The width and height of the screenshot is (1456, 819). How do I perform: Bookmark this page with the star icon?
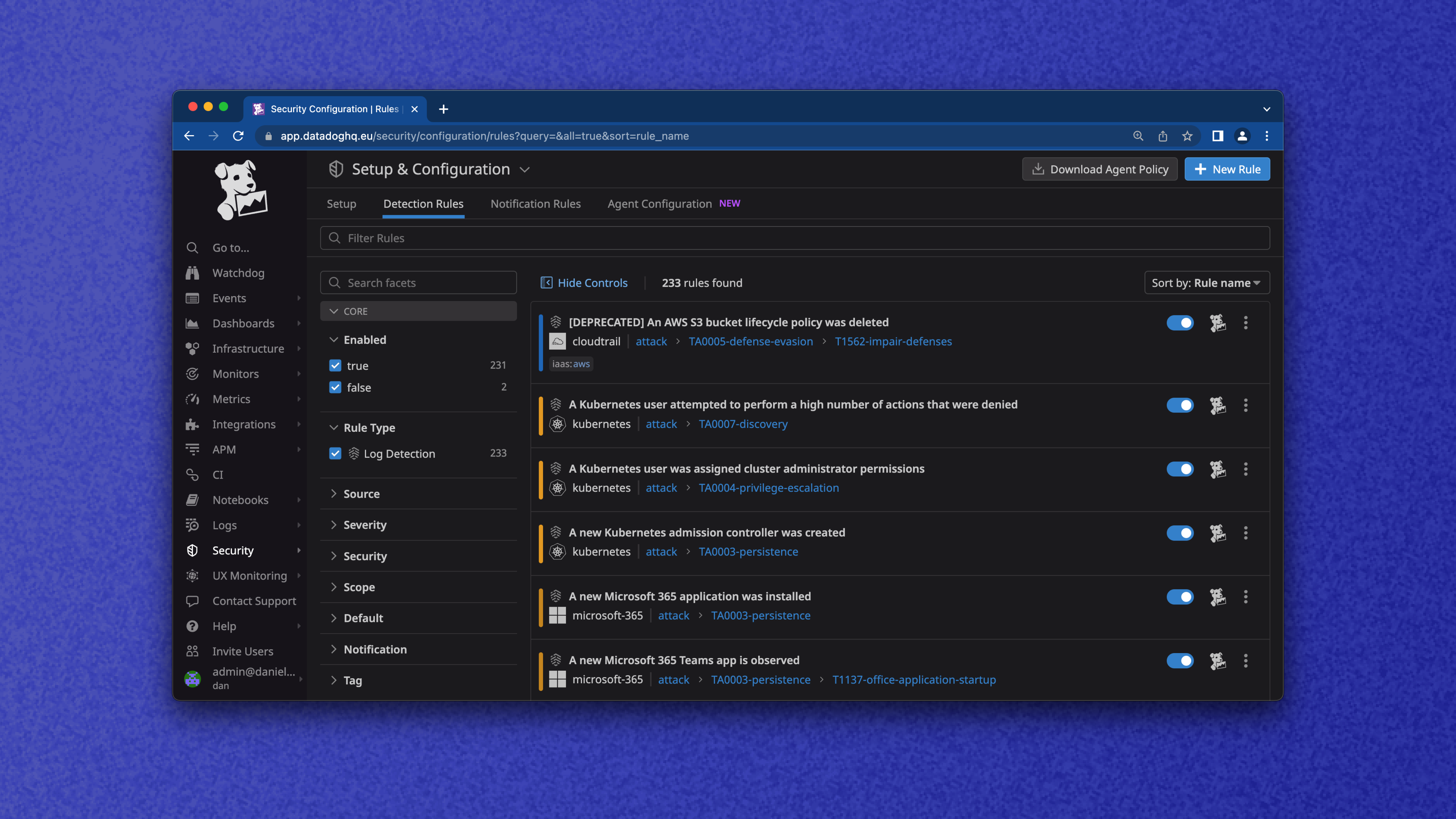coord(1187,136)
